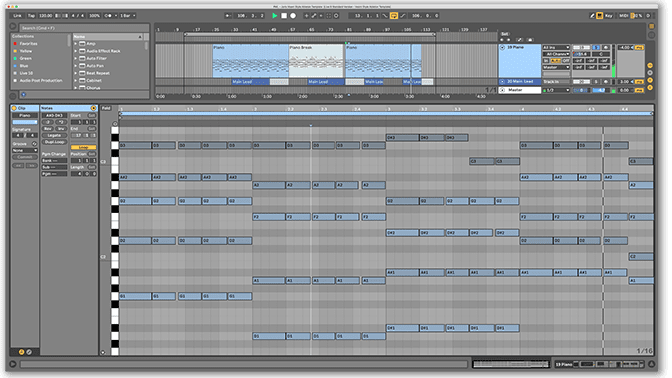Expand the Amp device entry

pyautogui.click(x=76, y=44)
